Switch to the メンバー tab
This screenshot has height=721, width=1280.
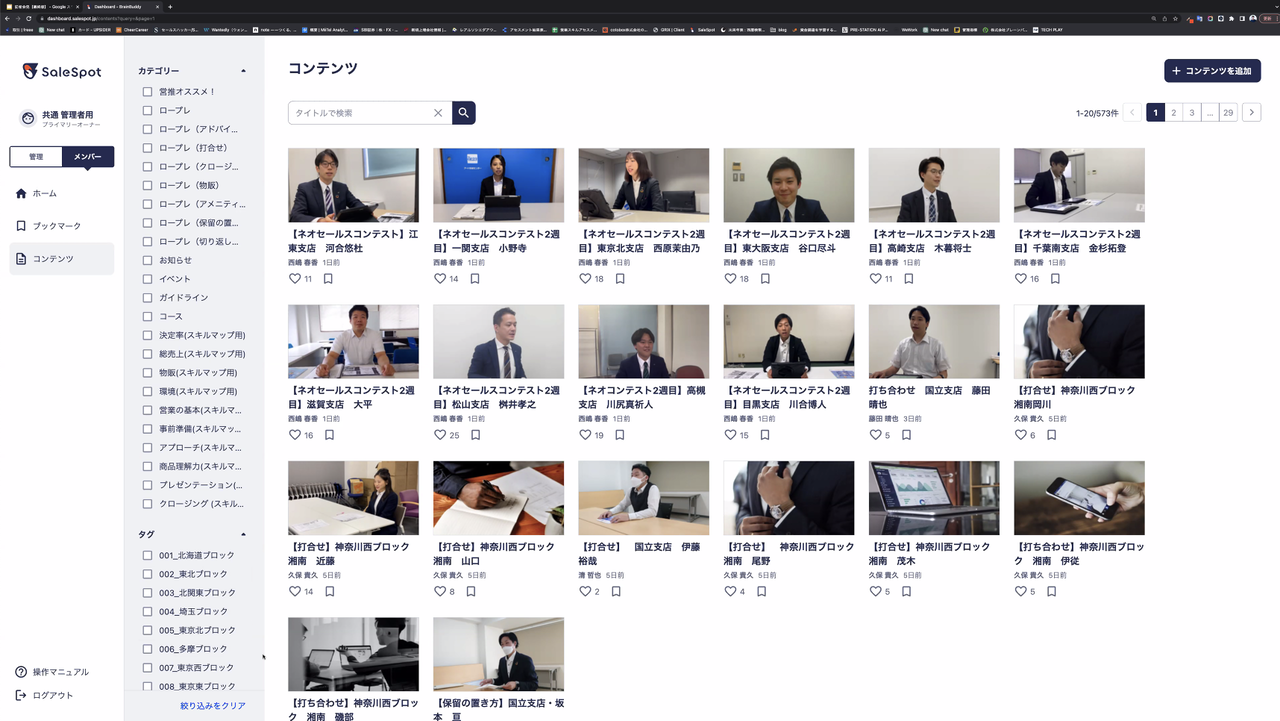pos(88,157)
